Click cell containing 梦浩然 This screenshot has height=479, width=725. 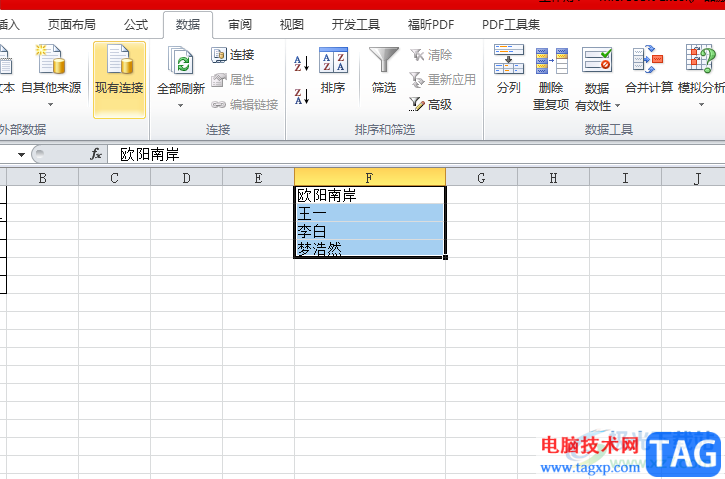[370, 248]
